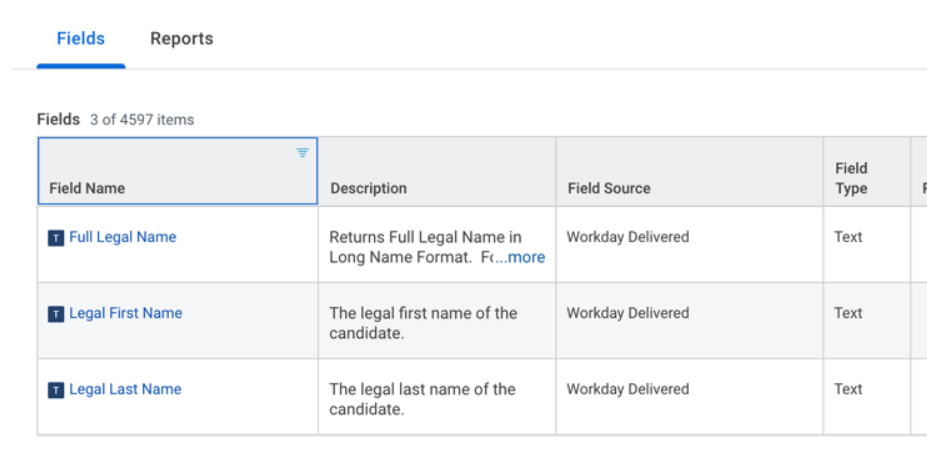Switch to the Reports tab
The width and height of the screenshot is (927, 449).
tap(181, 39)
